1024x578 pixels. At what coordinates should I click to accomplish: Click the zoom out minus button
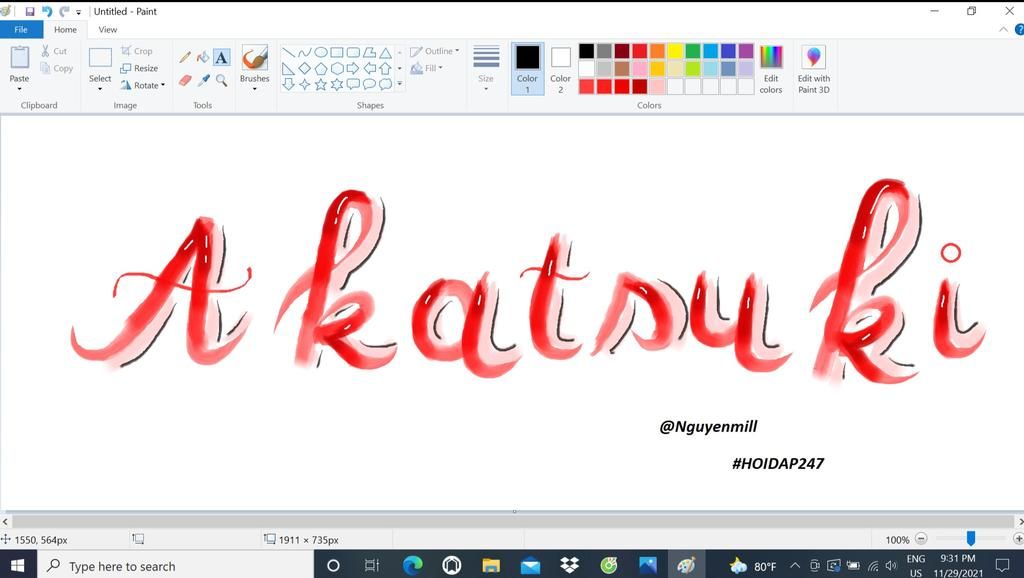click(921, 539)
